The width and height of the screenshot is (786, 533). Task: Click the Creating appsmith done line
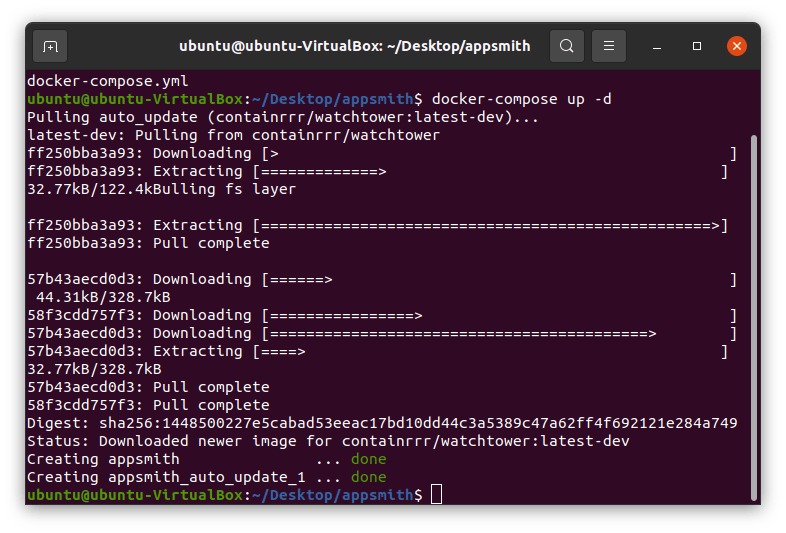coord(207,459)
